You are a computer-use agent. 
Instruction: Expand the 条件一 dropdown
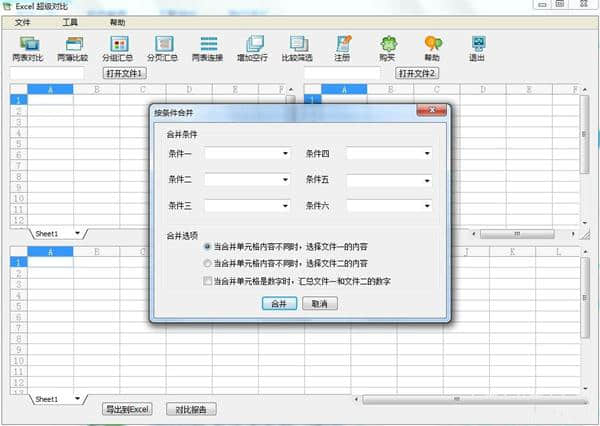tap(285, 154)
